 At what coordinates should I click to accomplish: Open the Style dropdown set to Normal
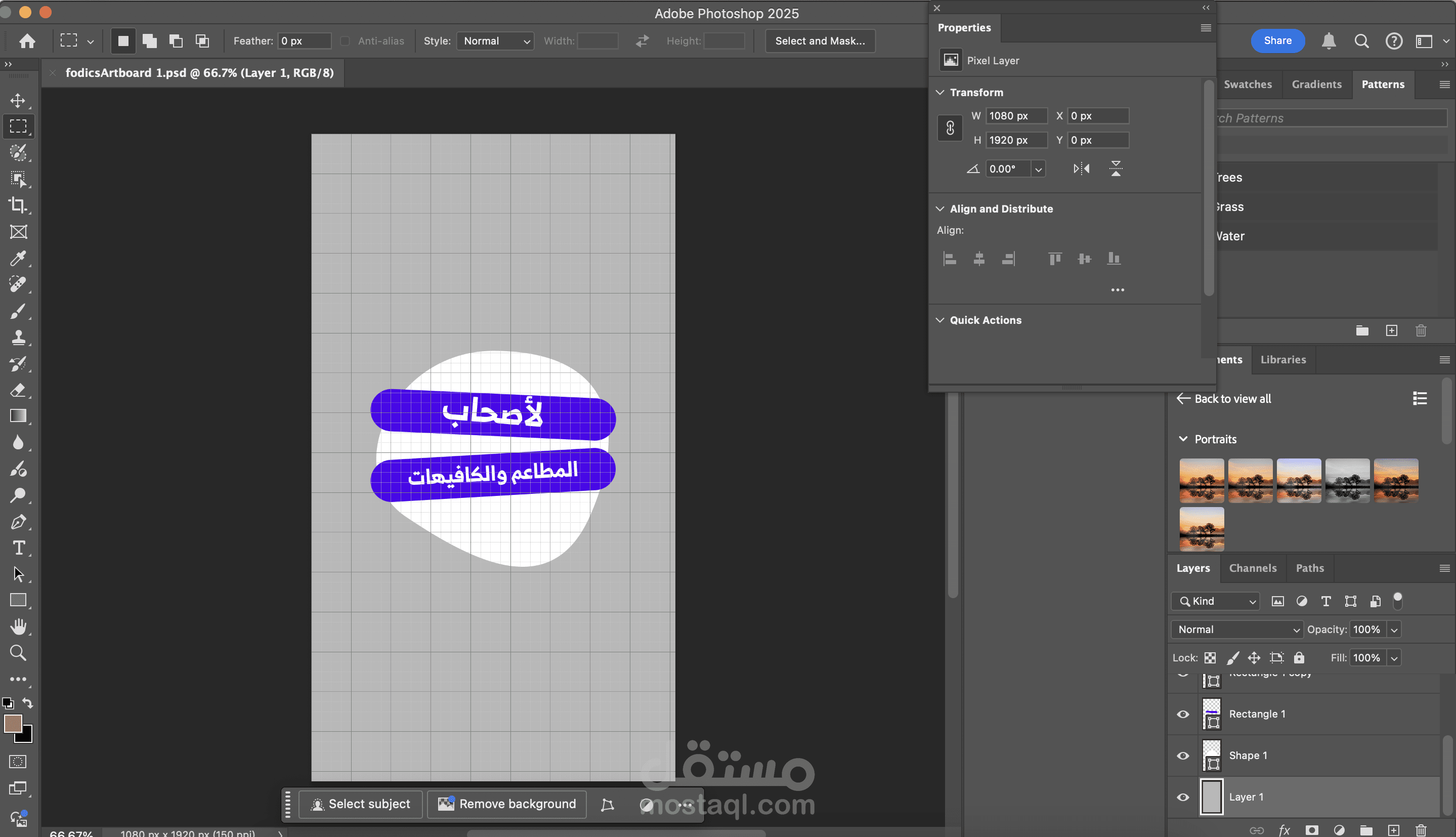coord(495,41)
